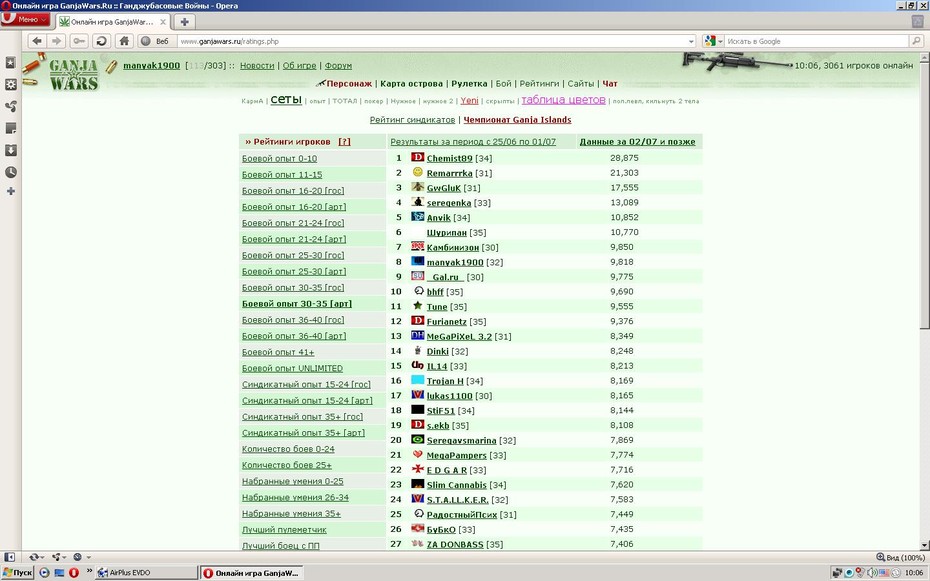Click smiley icon next to Remarrrka

click(x=418, y=172)
